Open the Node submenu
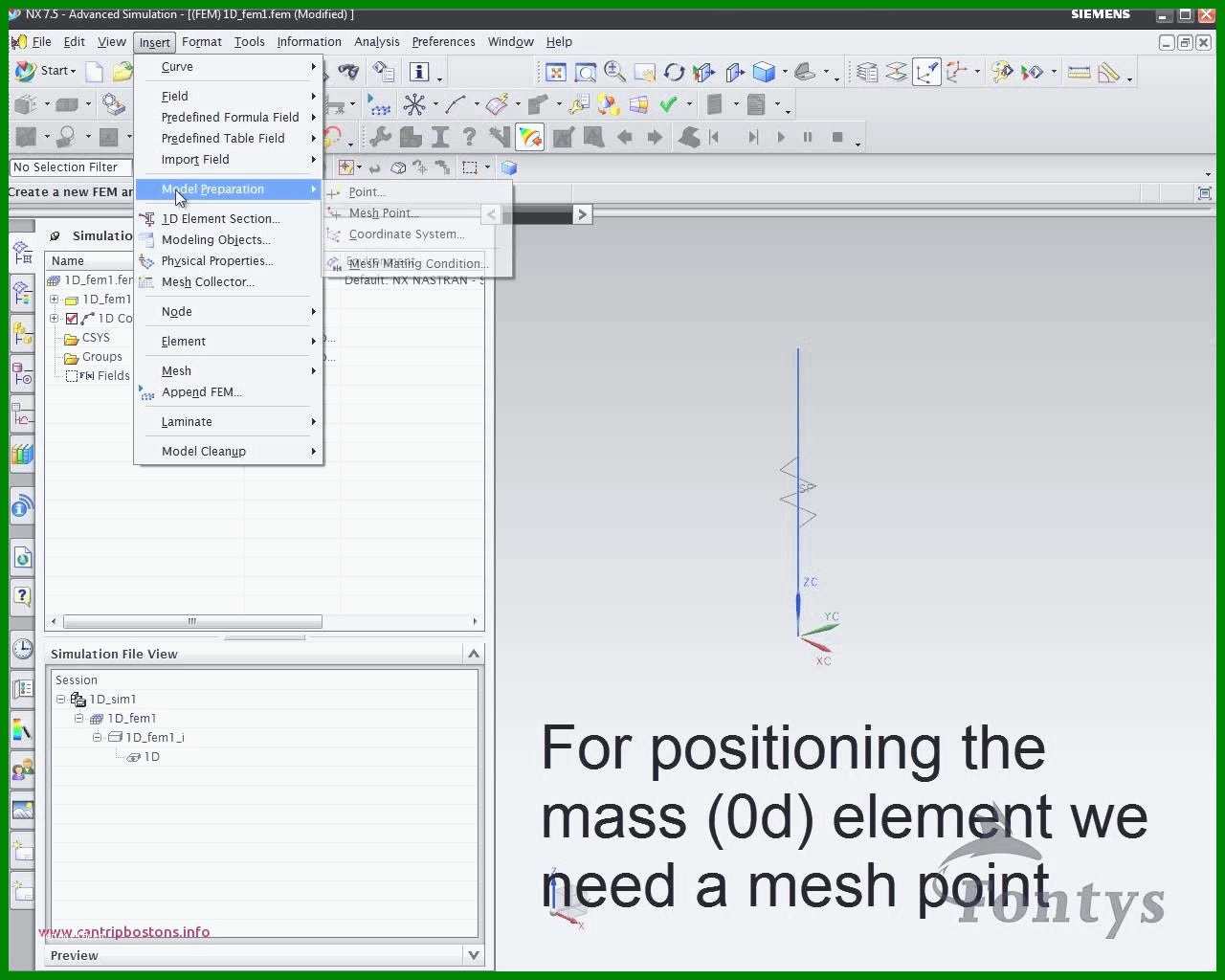Screen dimensions: 1225x980 click(229, 312)
